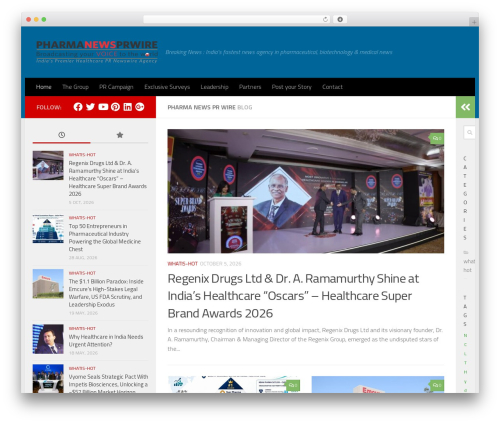Click thumbnail of Vyome Seals post
The width and height of the screenshot is (500, 423).
click(48, 379)
